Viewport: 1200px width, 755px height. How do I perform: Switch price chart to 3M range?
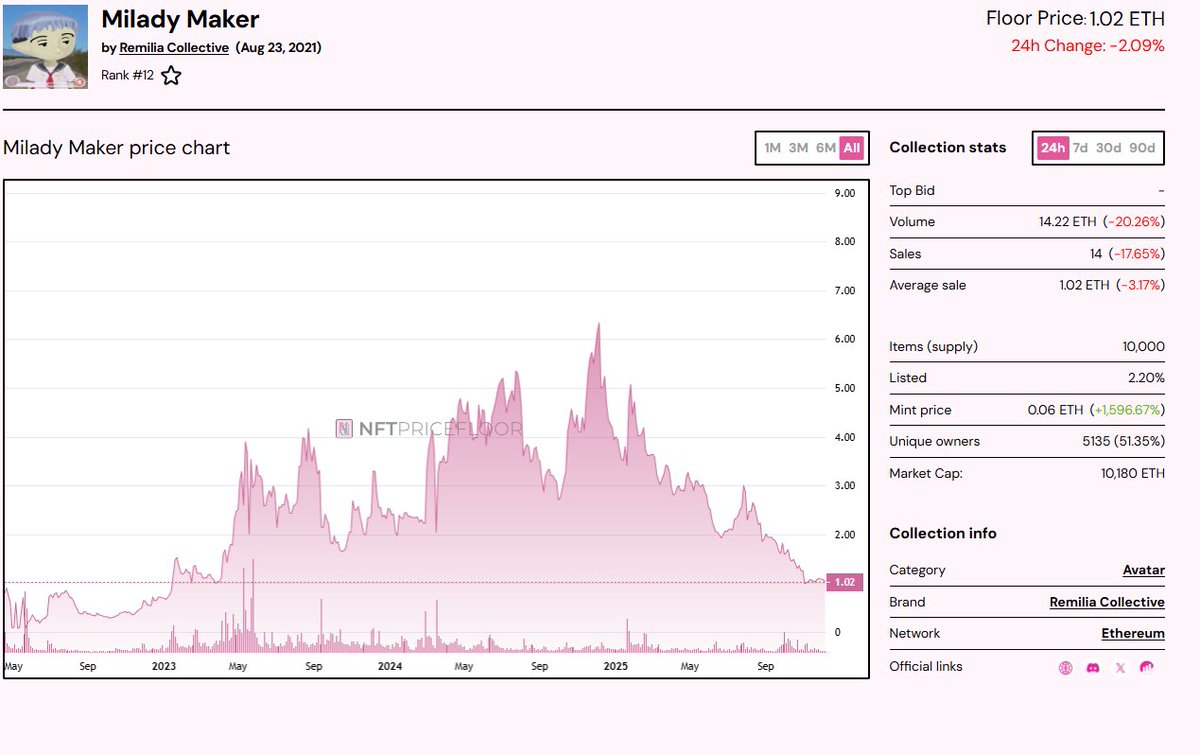click(x=798, y=148)
